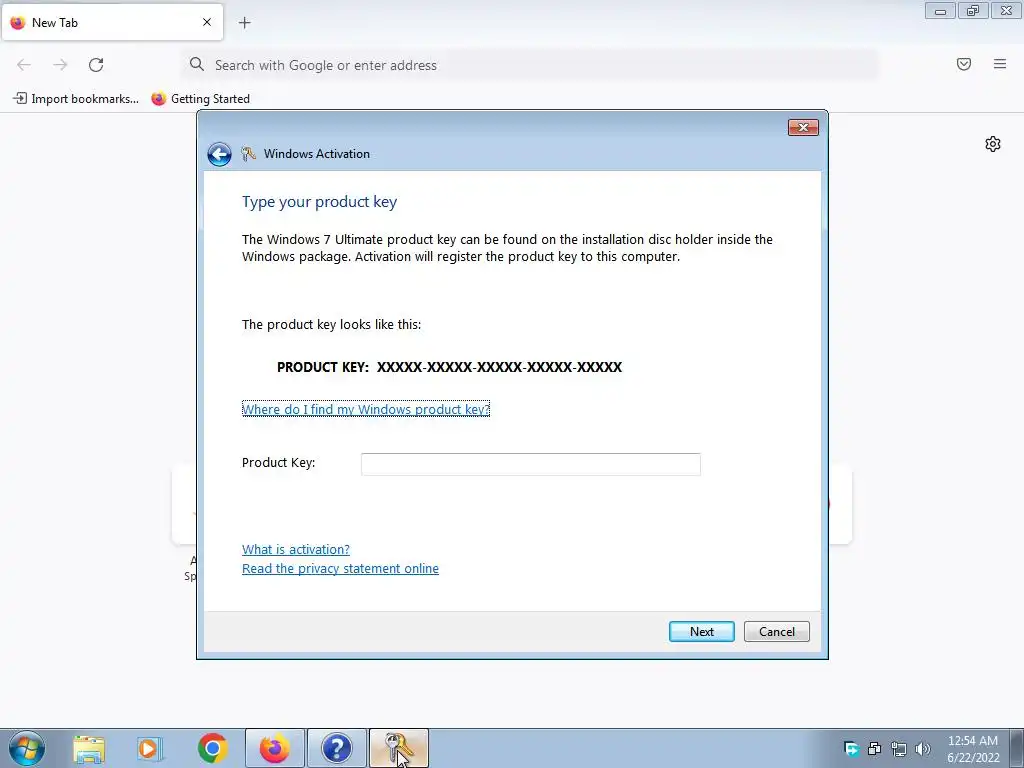The image size is (1024, 768).
Task: Launch Windows Media Player from taskbar
Action: [x=150, y=749]
